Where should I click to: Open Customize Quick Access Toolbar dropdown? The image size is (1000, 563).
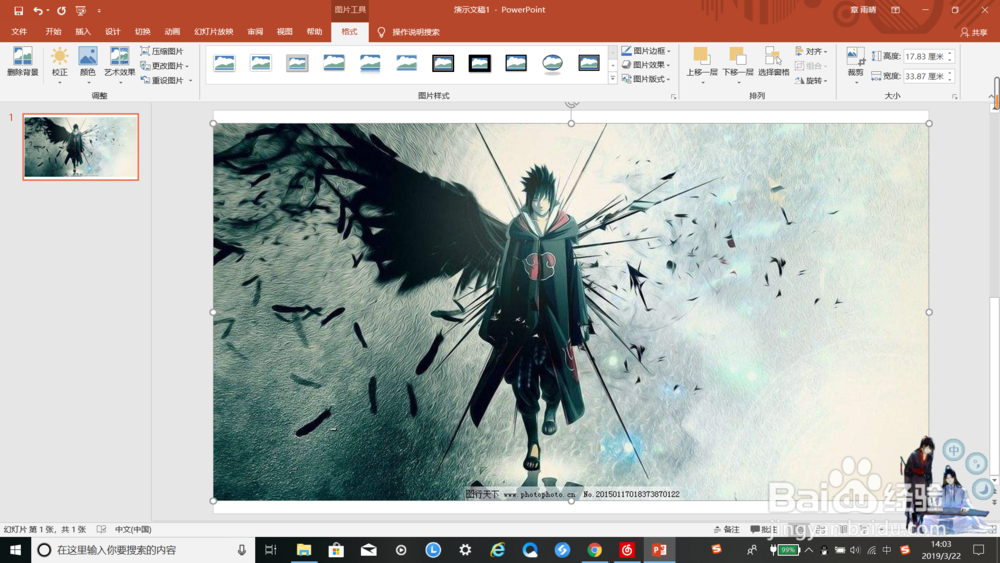99,10
